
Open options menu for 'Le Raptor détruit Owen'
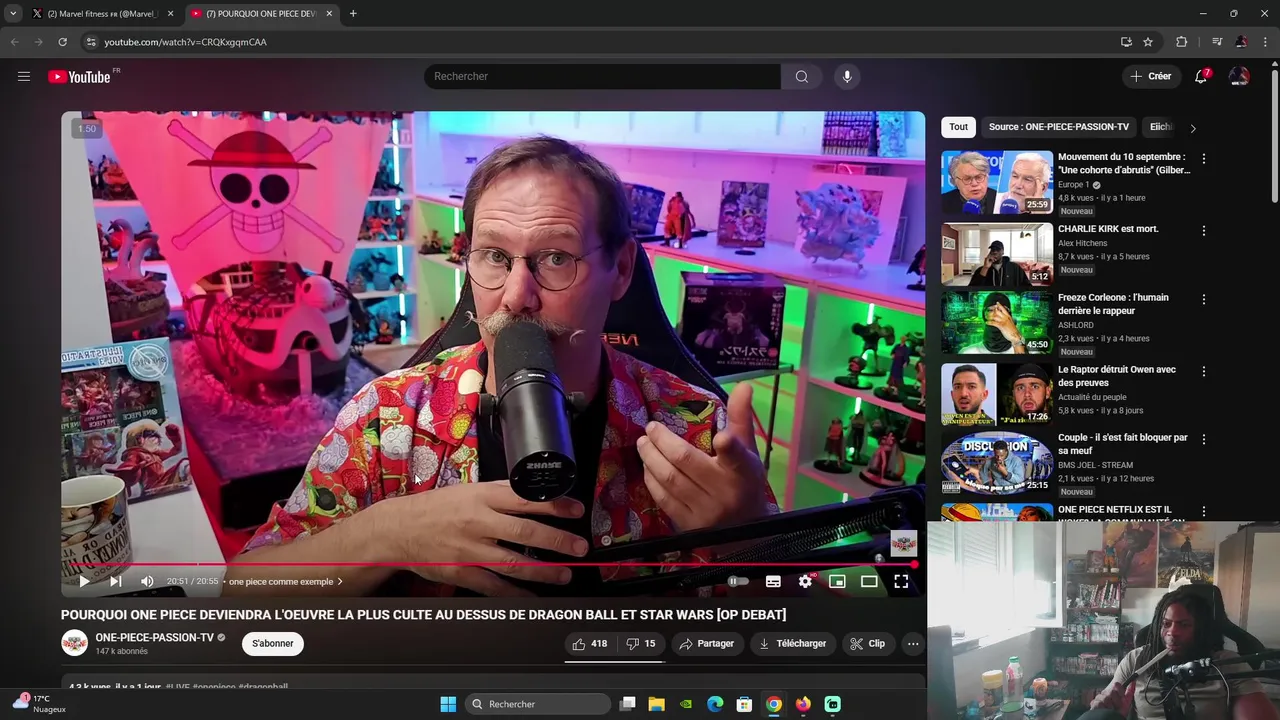(x=1204, y=371)
